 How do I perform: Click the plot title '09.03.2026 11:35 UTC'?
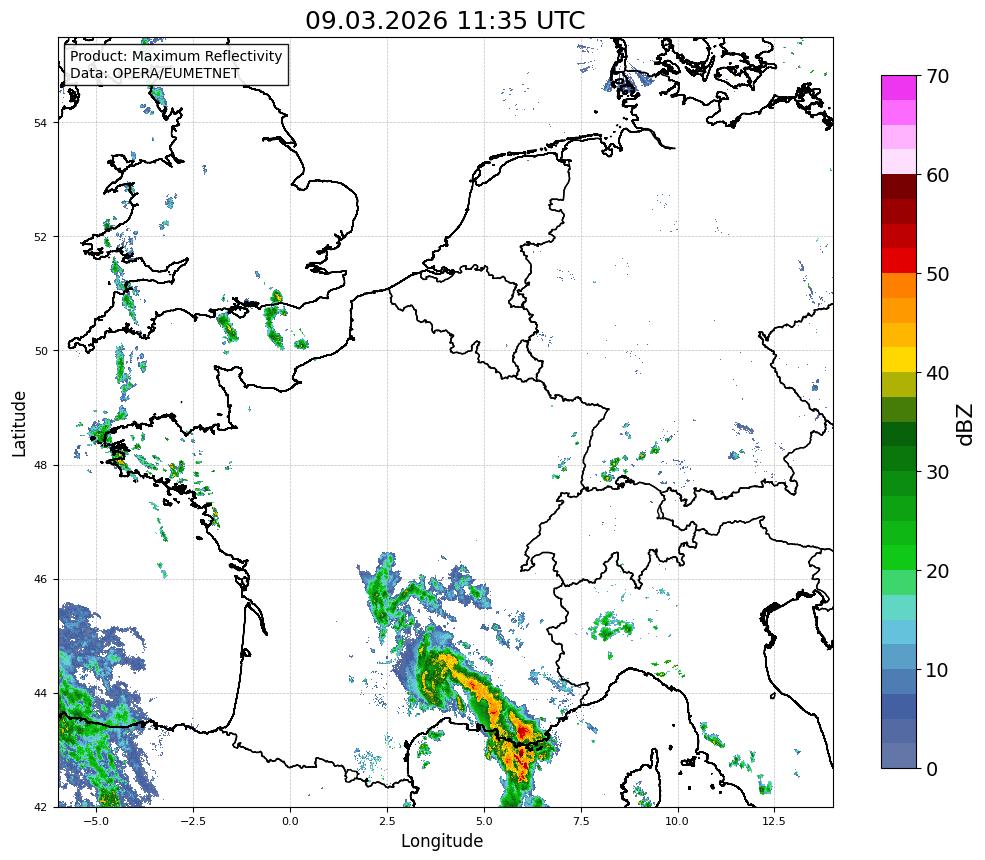[445, 21]
